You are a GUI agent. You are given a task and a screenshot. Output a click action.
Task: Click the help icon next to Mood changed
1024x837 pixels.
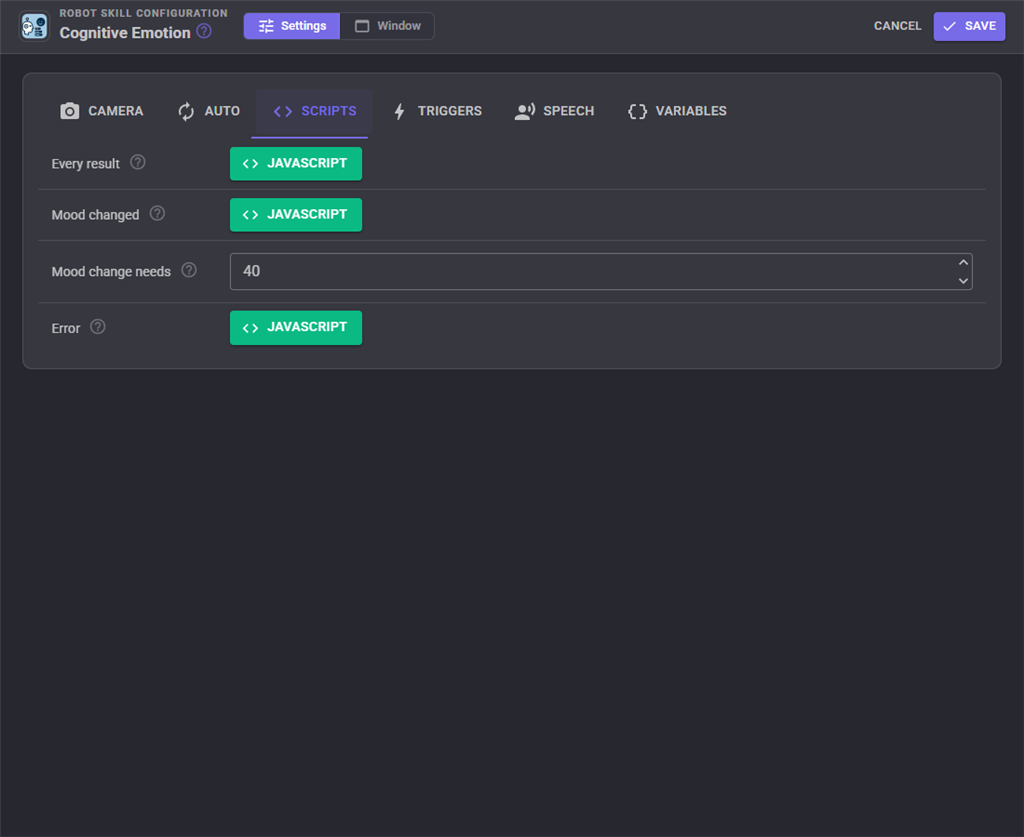tap(157, 213)
